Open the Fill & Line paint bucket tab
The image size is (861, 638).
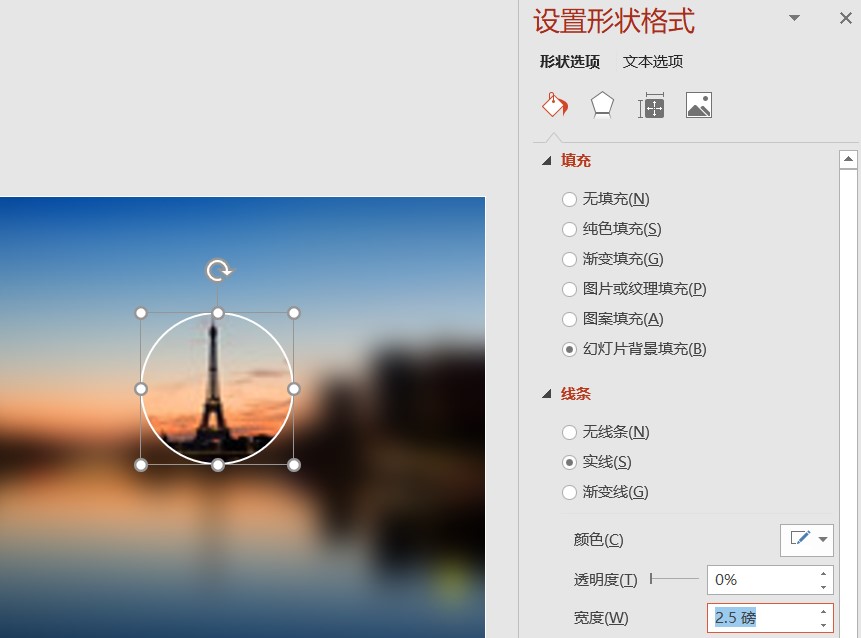point(555,104)
